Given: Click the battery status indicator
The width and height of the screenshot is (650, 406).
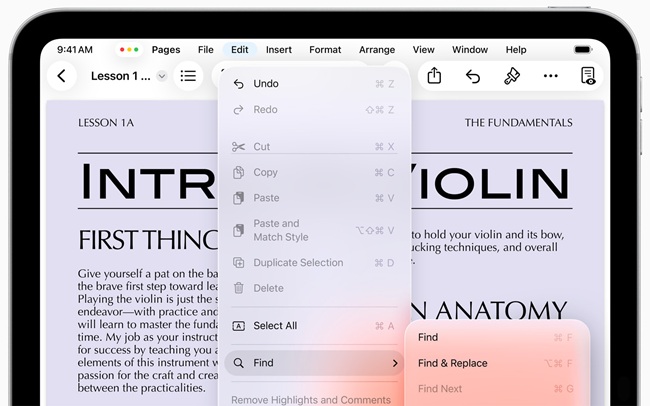Looking at the screenshot, I should [583, 50].
